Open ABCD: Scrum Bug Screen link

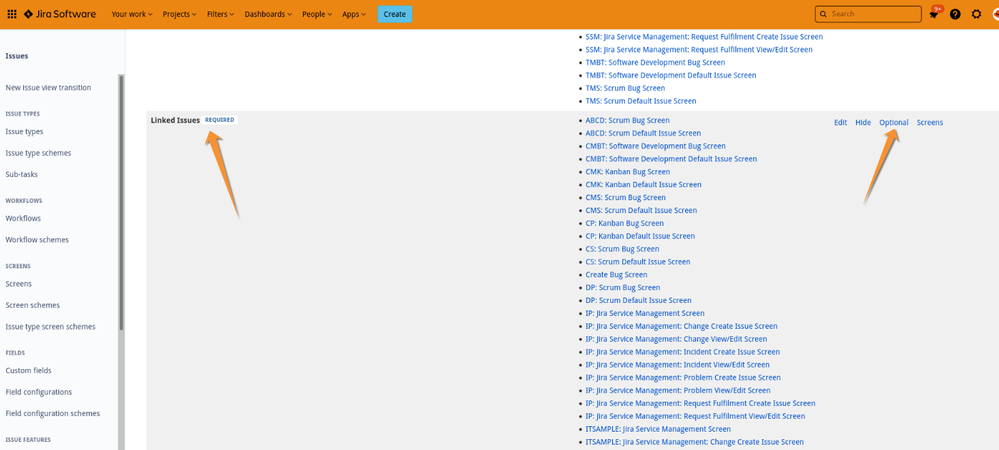tap(628, 120)
